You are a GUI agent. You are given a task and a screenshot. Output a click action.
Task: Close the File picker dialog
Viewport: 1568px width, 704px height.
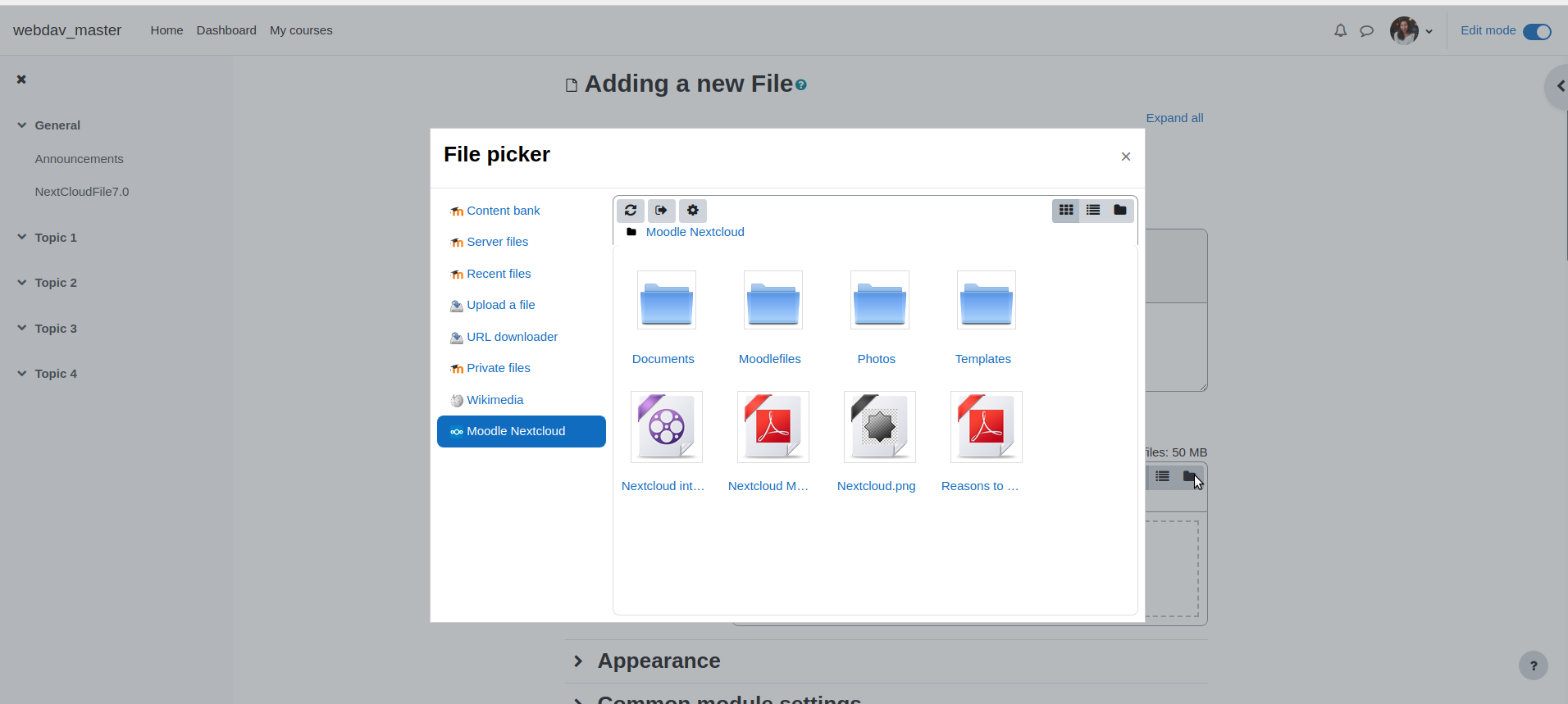click(1126, 157)
